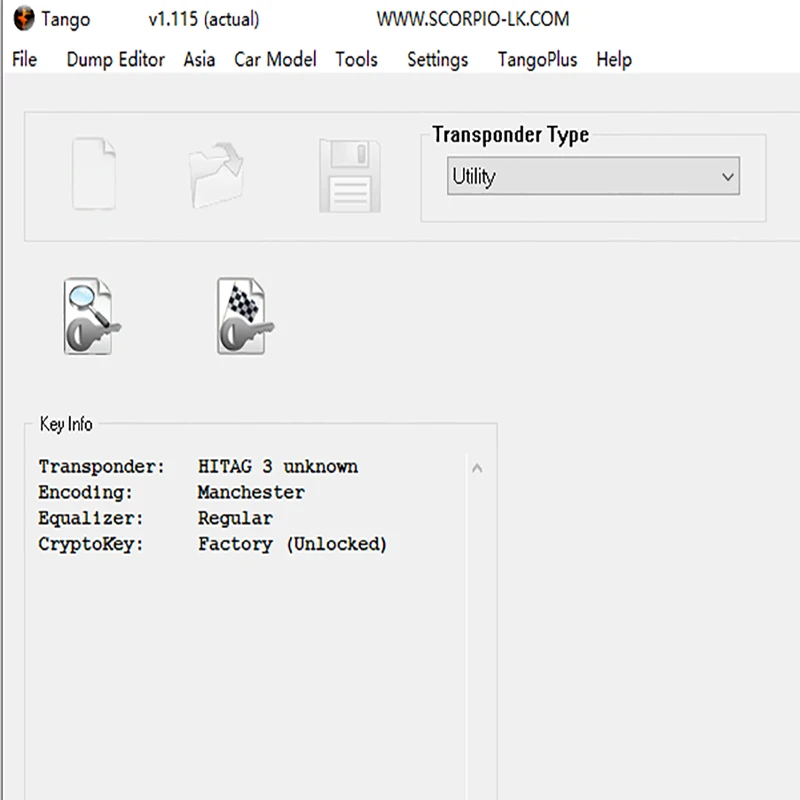Select the 'HITAG 3 unknown' transponder value

(278, 466)
